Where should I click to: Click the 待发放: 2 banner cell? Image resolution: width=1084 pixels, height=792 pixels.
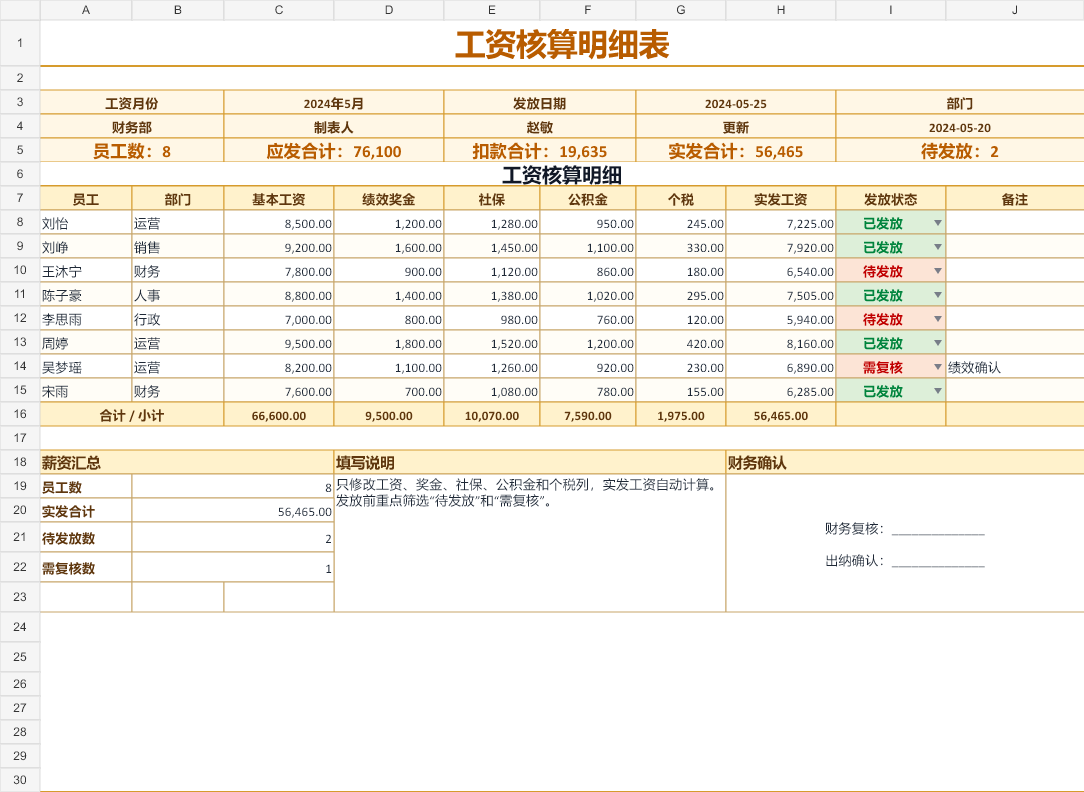pos(960,151)
